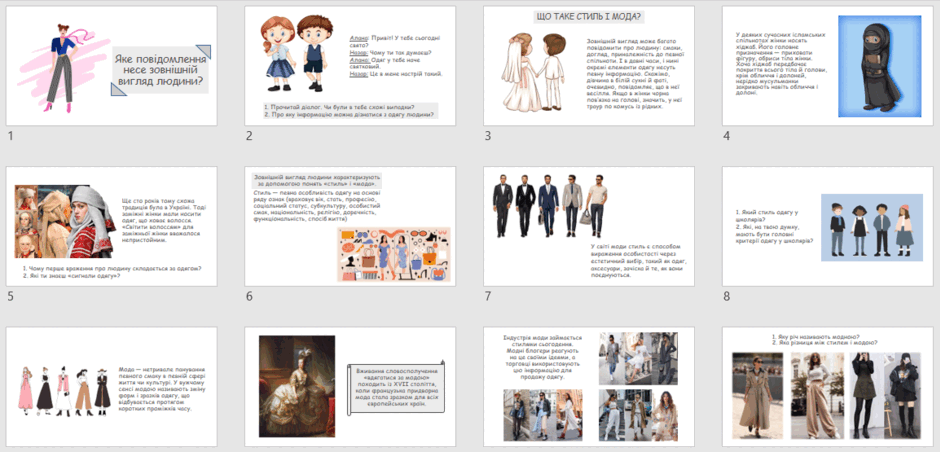940x452 pixels.
Task: Select slide 6 with the shopping items illustration
Action: (x=350, y=227)
